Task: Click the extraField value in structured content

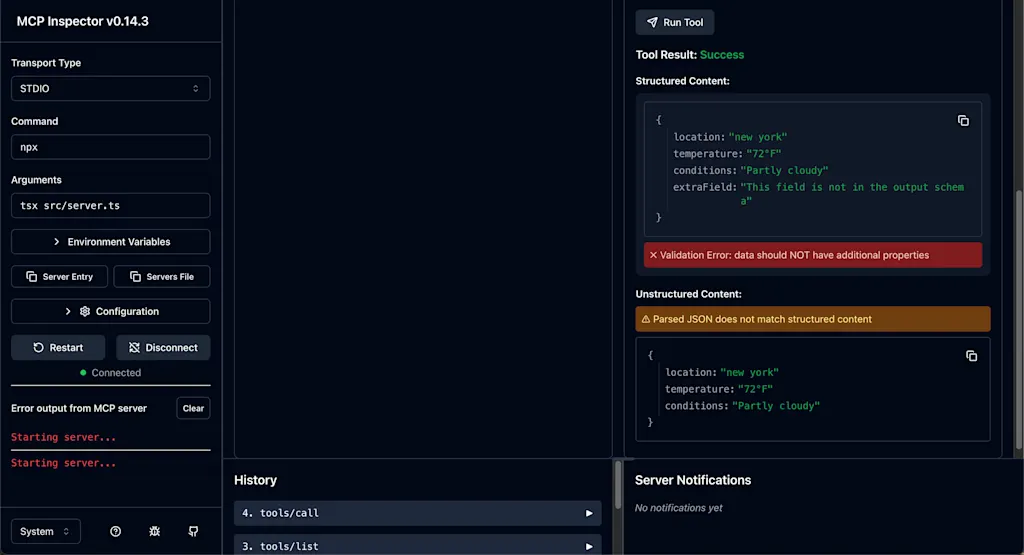Action: (x=852, y=194)
